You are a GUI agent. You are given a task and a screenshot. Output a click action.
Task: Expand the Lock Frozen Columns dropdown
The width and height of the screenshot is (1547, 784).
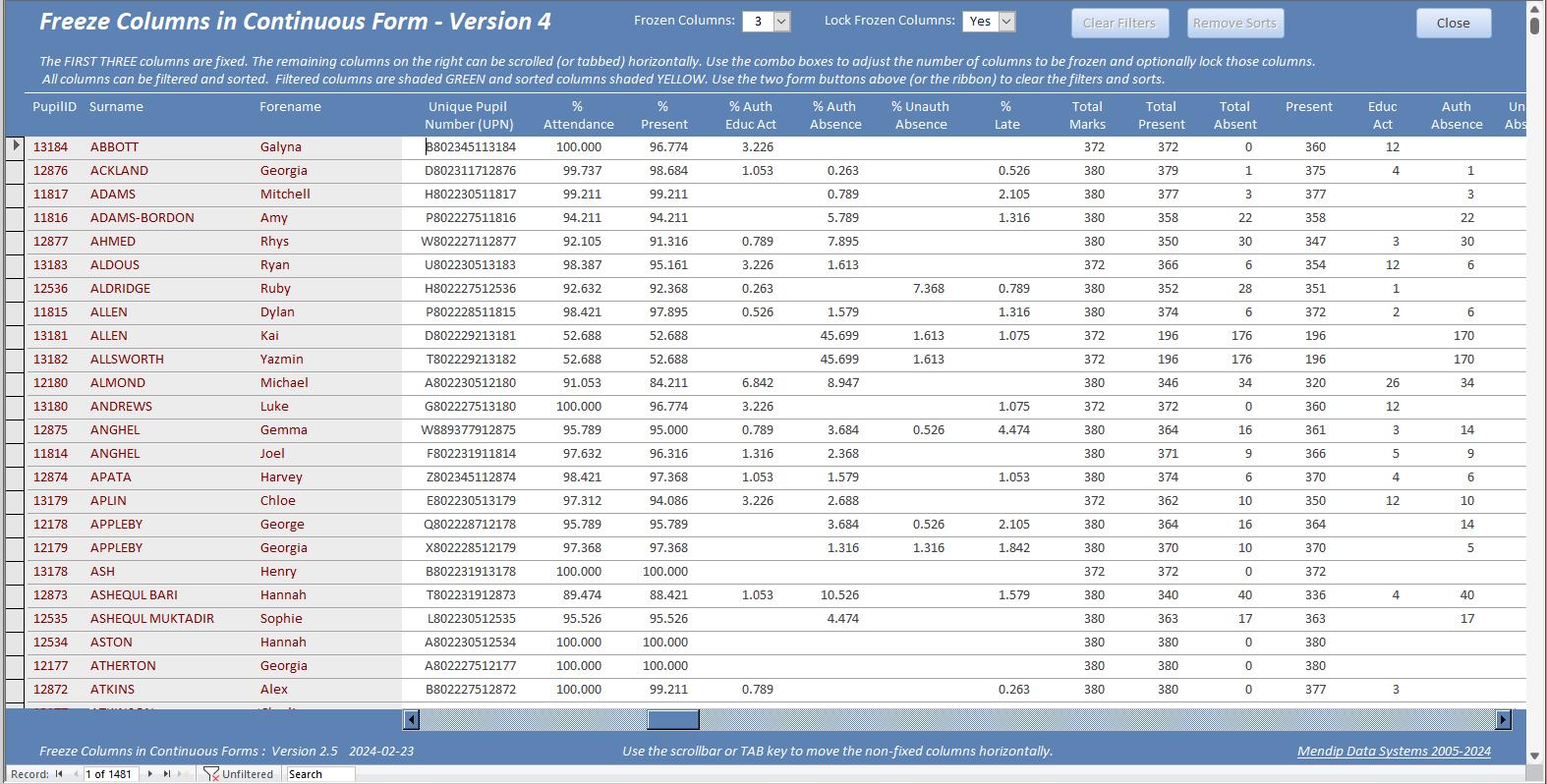click(x=1006, y=22)
